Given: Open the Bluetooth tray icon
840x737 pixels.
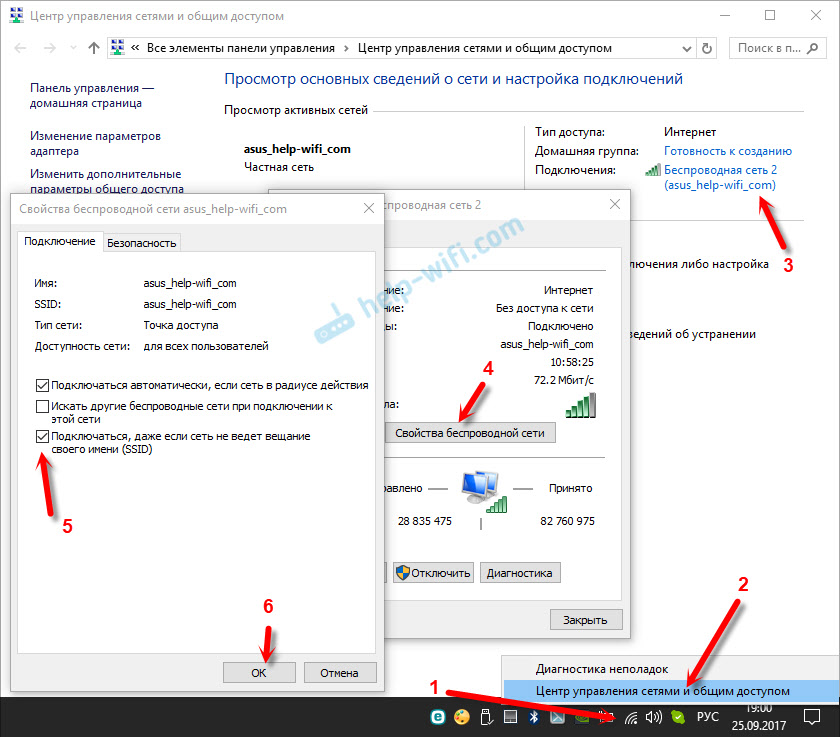Looking at the screenshot, I should coord(534,717).
